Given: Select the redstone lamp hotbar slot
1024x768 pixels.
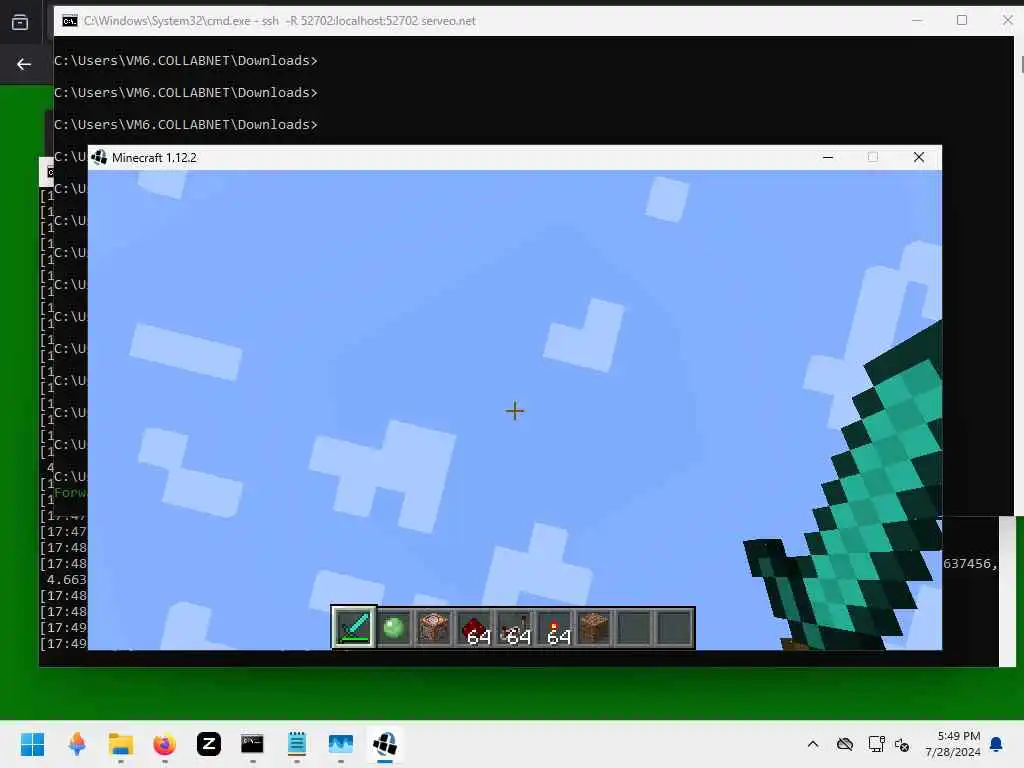Looking at the screenshot, I should coord(434,628).
